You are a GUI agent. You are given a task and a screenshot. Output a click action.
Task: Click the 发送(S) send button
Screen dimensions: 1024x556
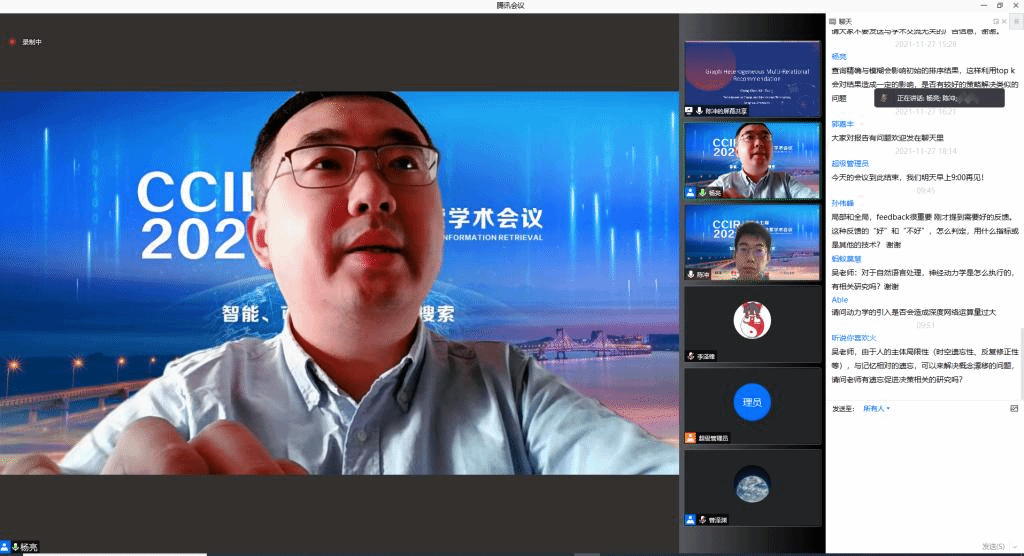[x=992, y=546]
